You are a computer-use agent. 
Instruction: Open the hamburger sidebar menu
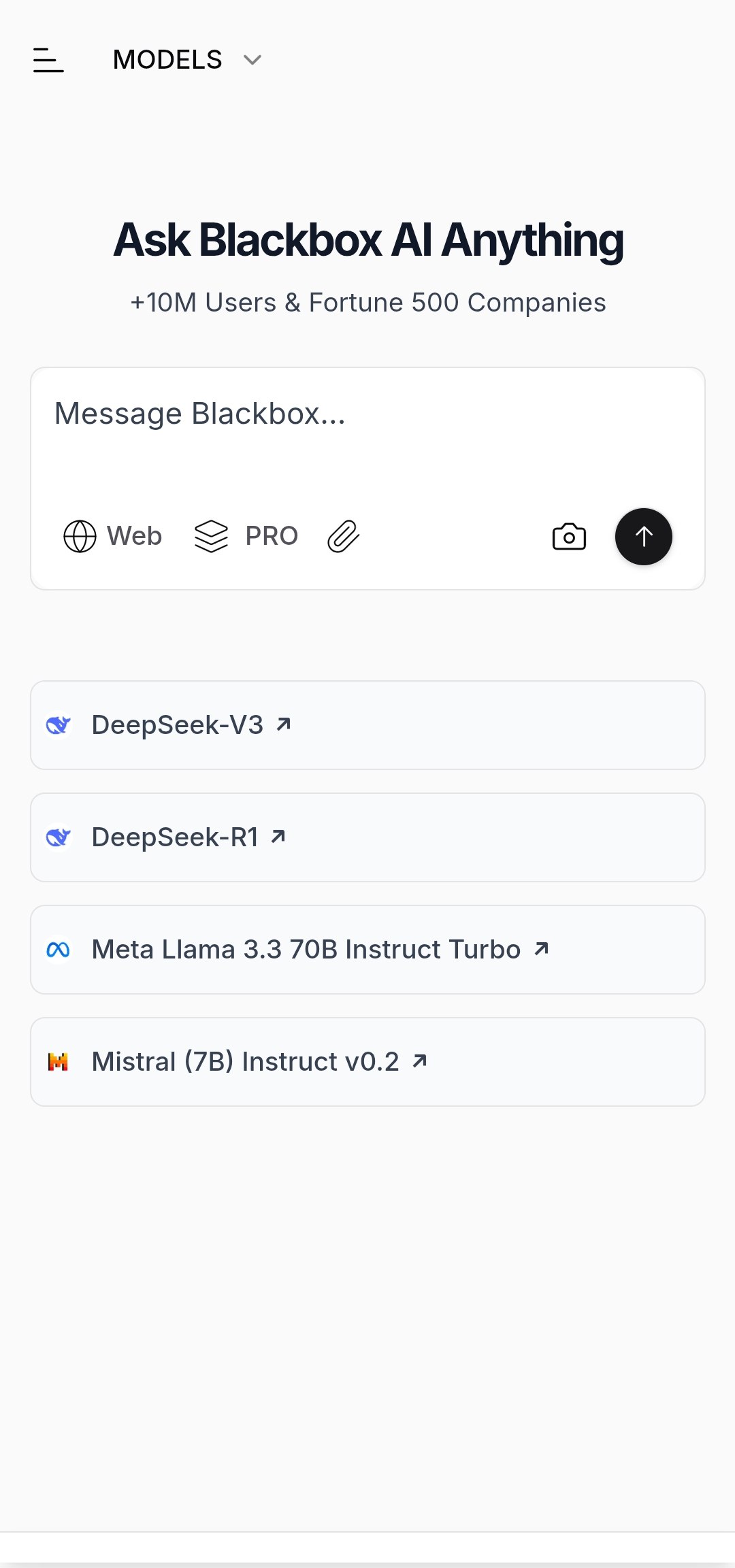[x=48, y=60]
